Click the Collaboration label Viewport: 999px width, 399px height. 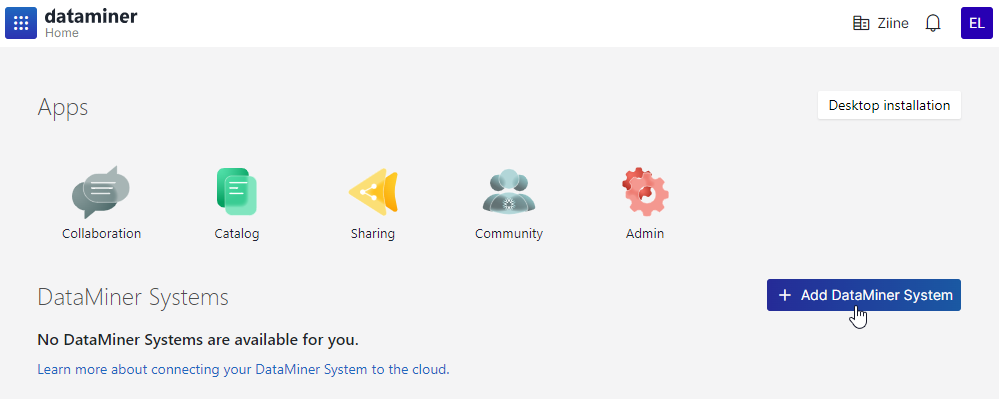pyautogui.click(x=101, y=233)
